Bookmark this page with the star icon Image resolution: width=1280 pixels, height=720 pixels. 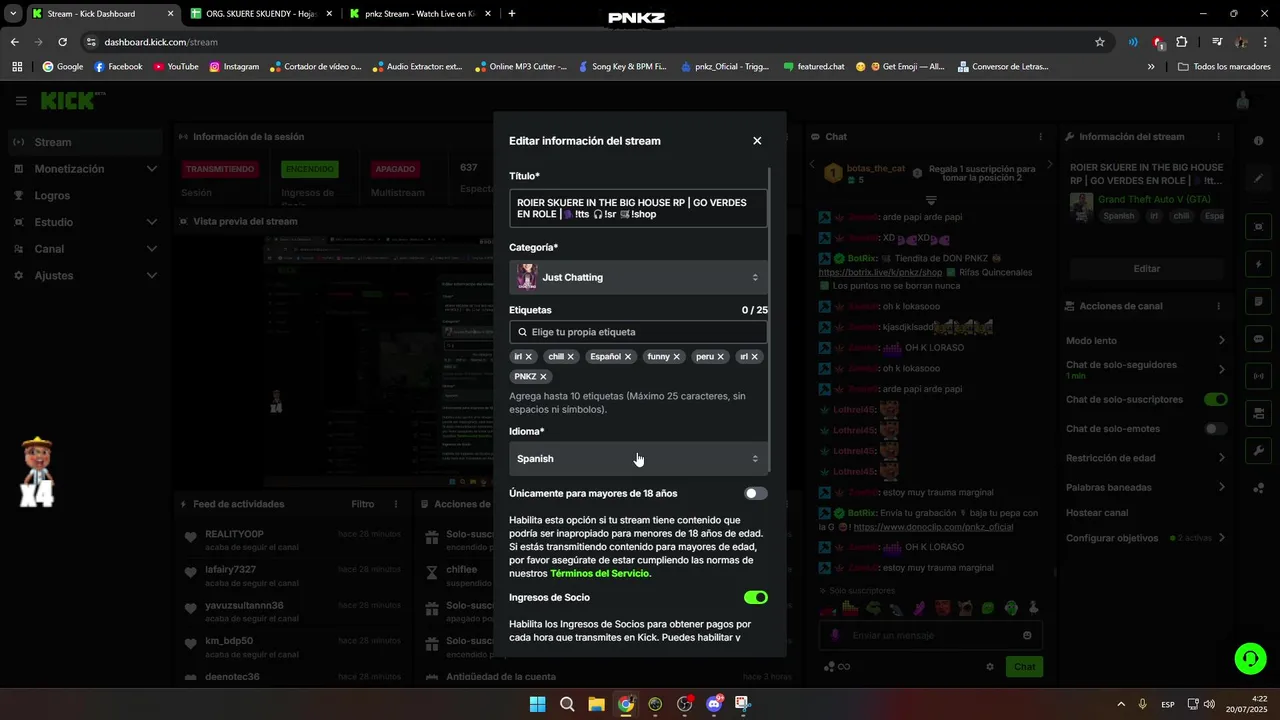click(1100, 42)
